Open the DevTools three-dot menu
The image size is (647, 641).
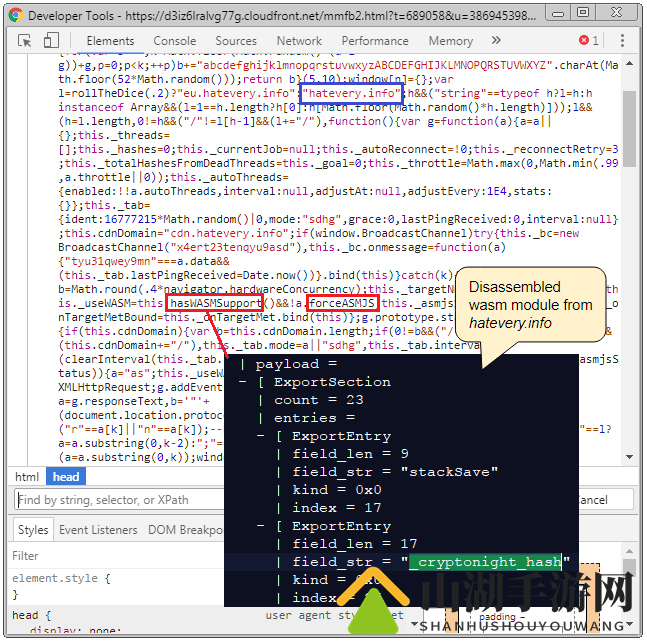(x=622, y=40)
